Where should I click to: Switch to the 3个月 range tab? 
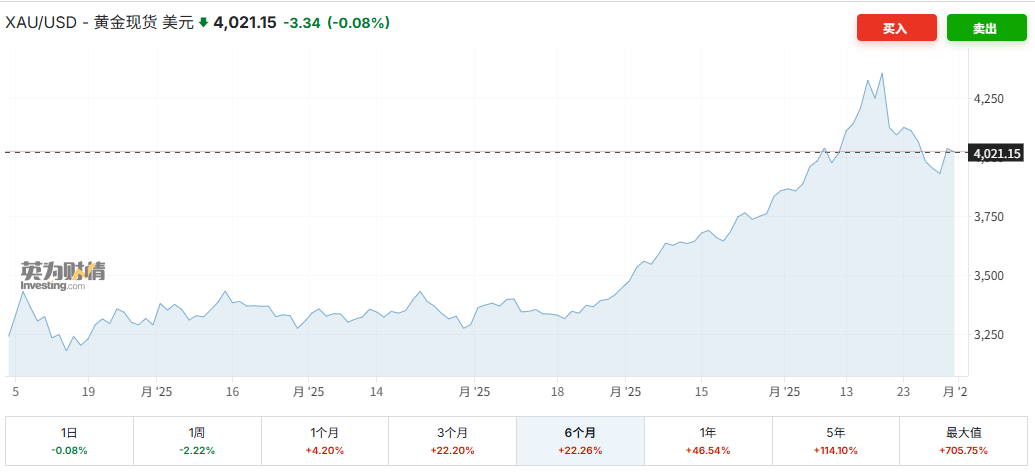click(x=452, y=440)
